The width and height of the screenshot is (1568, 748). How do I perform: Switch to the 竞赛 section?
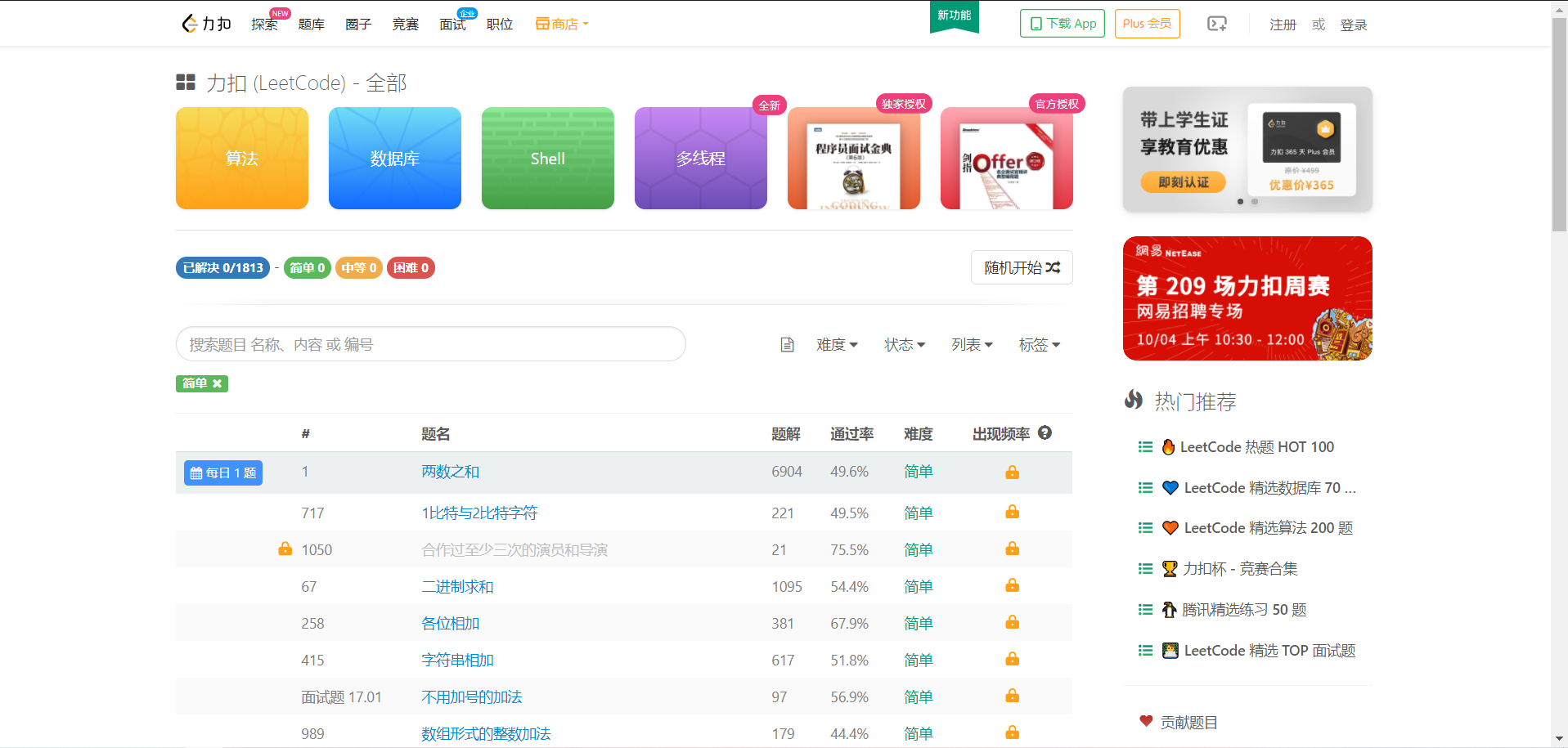(405, 24)
